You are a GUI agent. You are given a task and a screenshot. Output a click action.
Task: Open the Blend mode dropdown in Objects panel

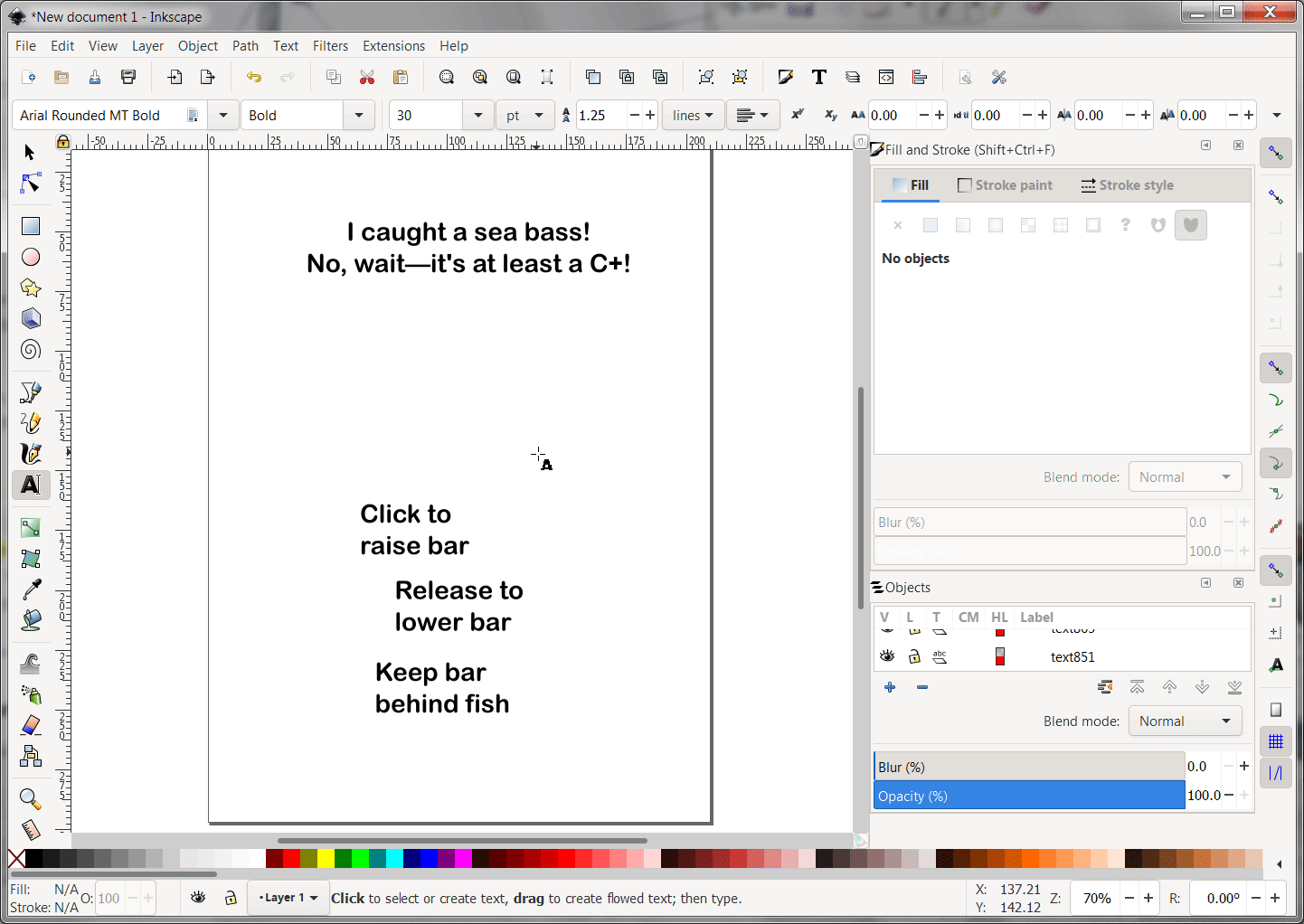[1185, 721]
